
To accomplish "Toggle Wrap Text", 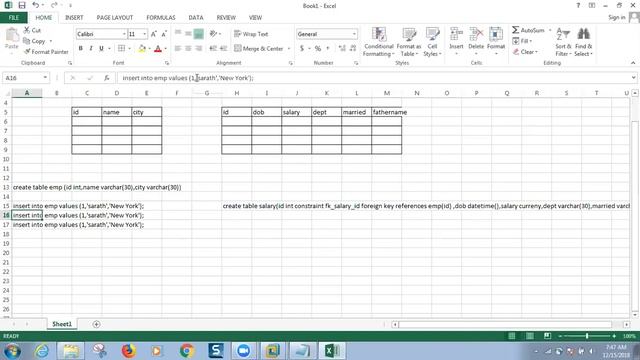I will click(x=251, y=34).
